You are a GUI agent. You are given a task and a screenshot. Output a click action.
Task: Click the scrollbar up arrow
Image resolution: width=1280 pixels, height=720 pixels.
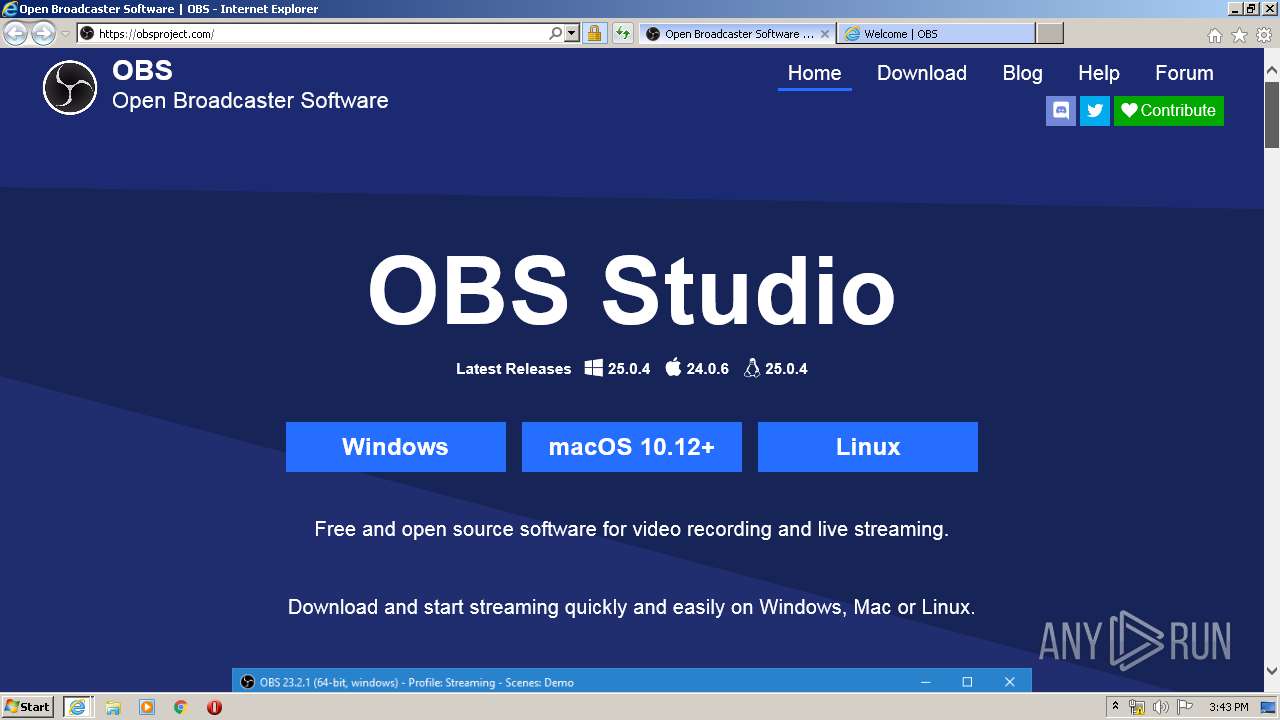pos(1272,71)
